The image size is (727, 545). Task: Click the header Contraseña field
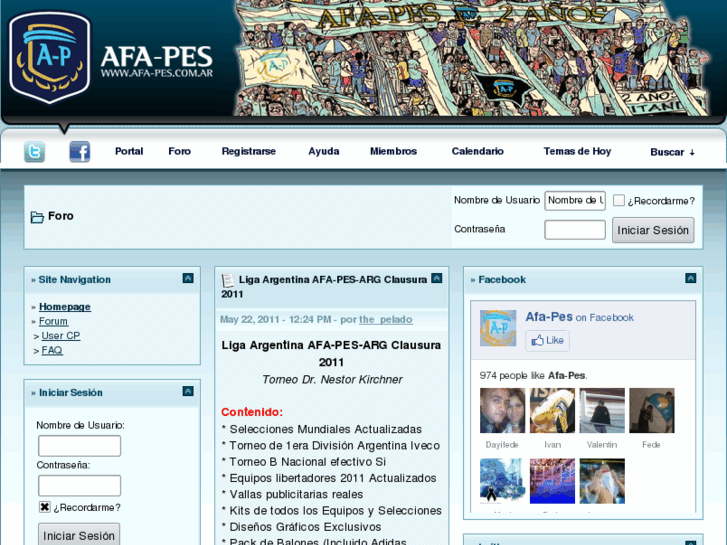[x=575, y=230]
